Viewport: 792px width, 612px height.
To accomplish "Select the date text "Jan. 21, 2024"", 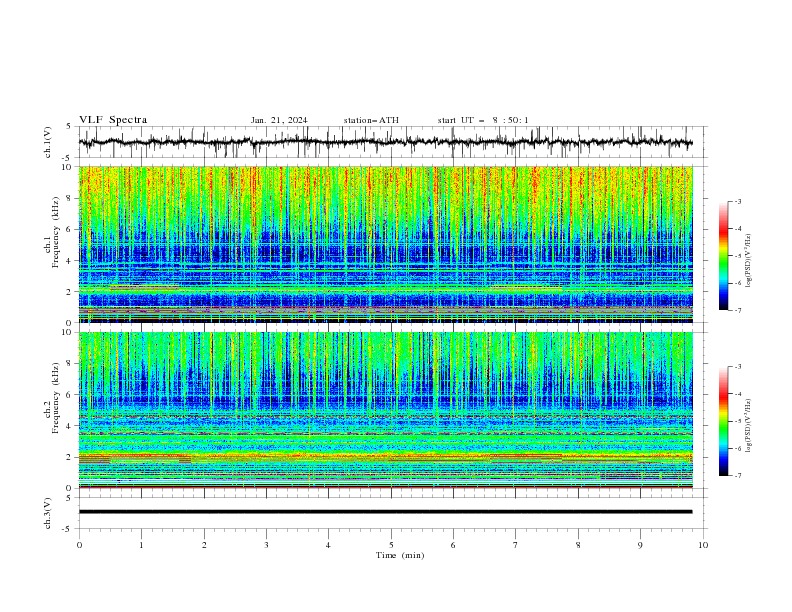I will [279, 120].
